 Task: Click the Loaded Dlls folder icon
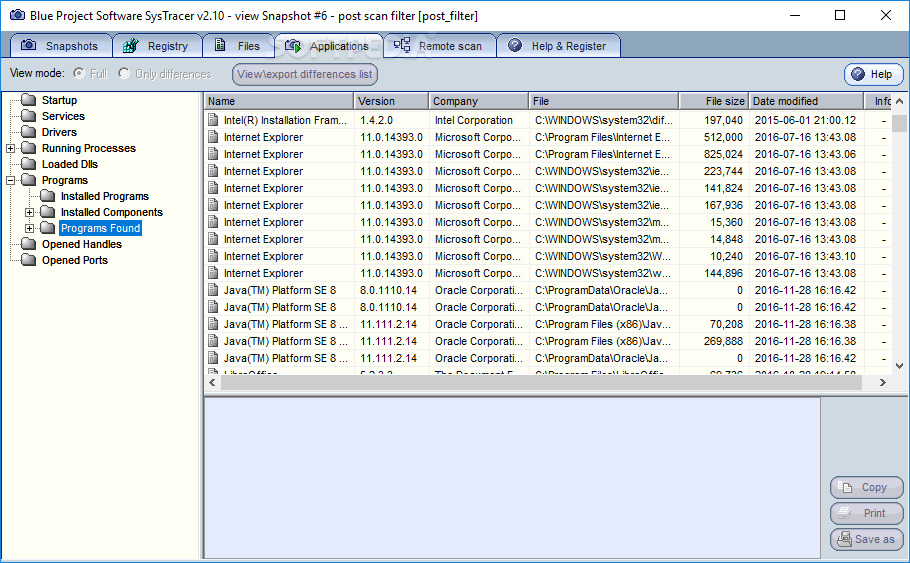point(28,164)
